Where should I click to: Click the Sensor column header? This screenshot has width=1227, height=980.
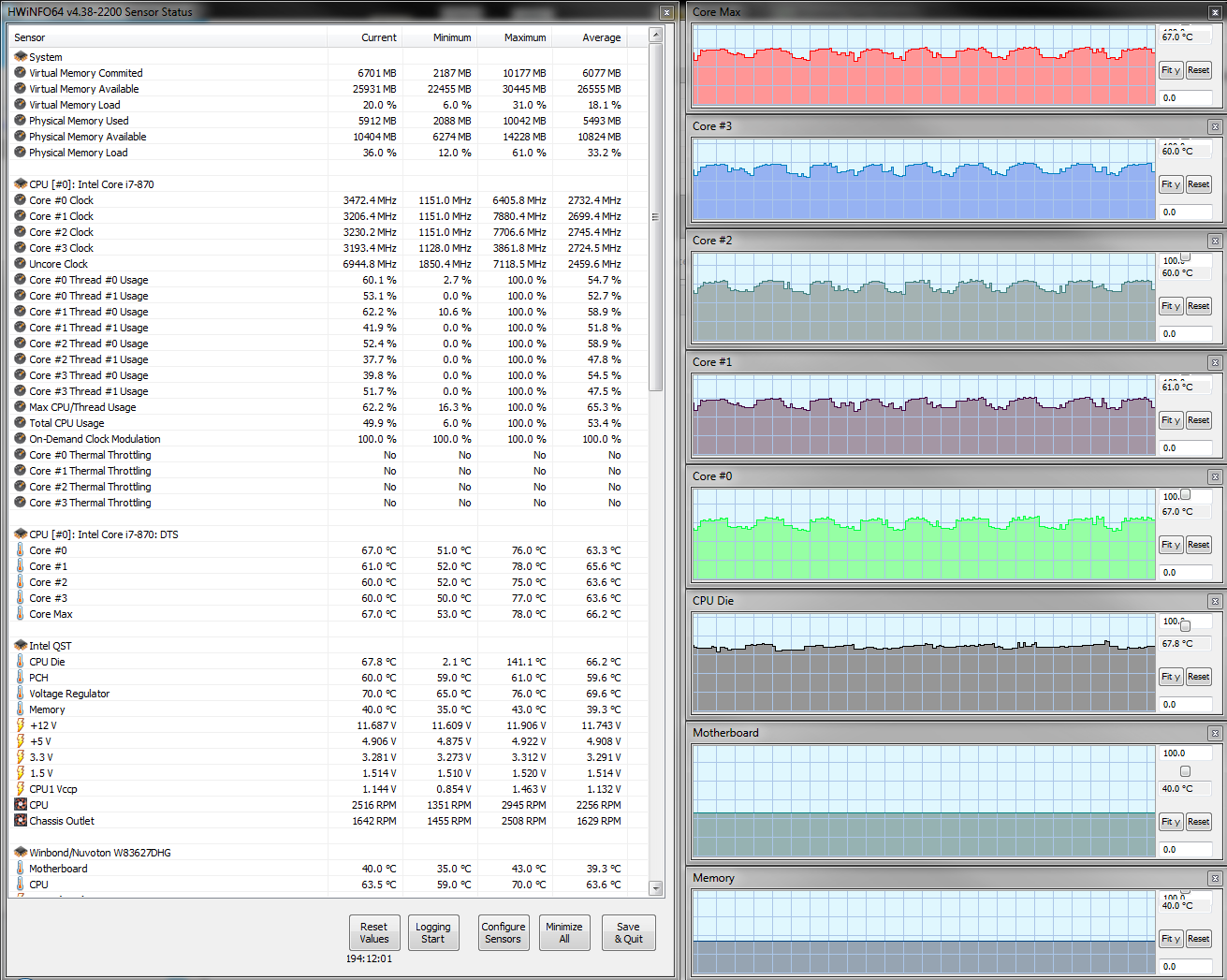pyautogui.click(x=168, y=37)
